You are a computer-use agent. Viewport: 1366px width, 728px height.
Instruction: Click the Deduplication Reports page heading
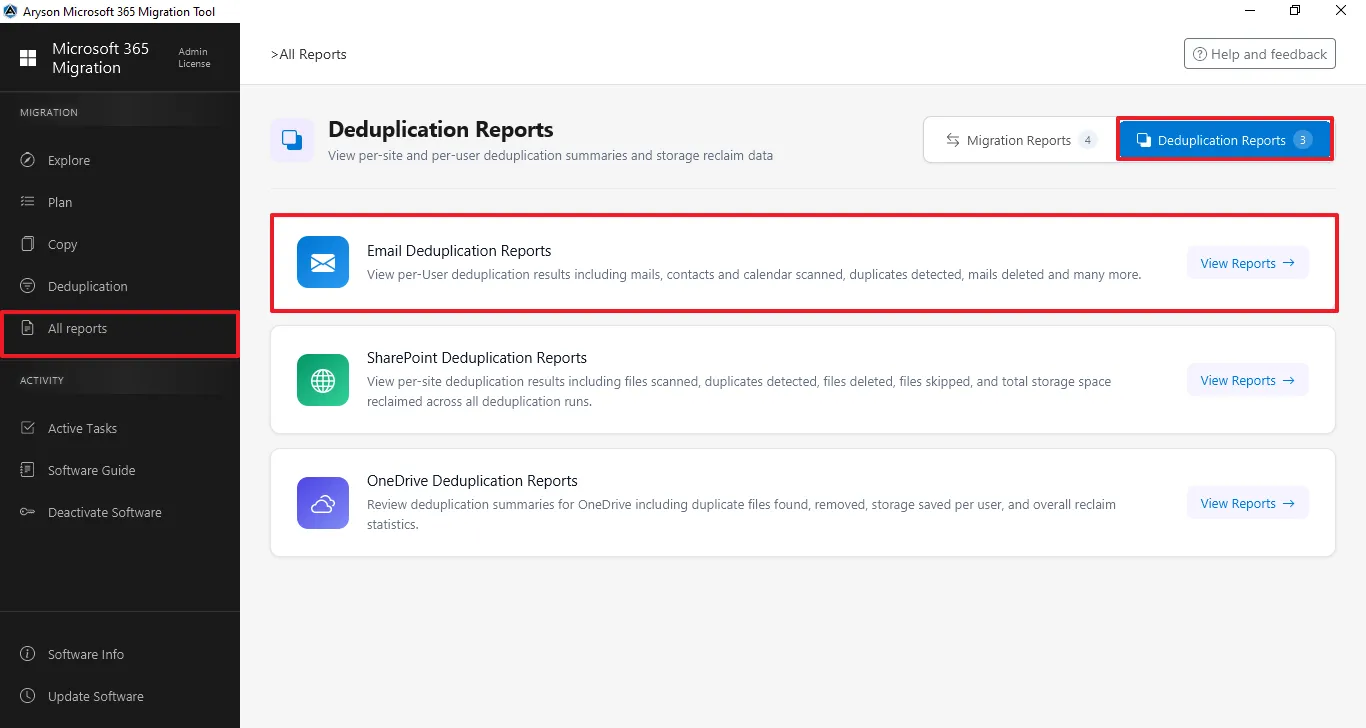[x=441, y=130]
